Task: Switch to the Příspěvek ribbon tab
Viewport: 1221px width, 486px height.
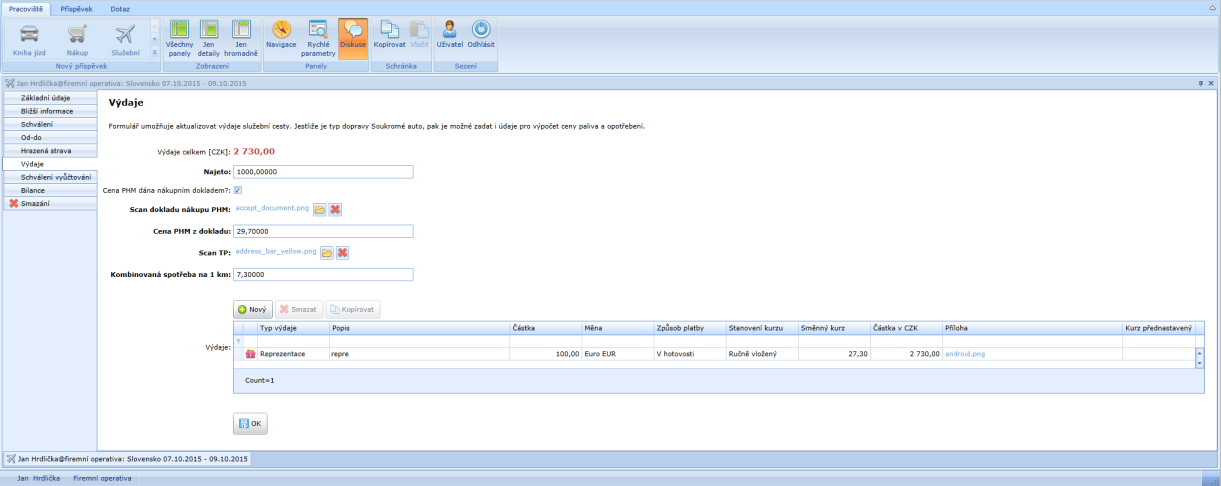Action: click(78, 8)
